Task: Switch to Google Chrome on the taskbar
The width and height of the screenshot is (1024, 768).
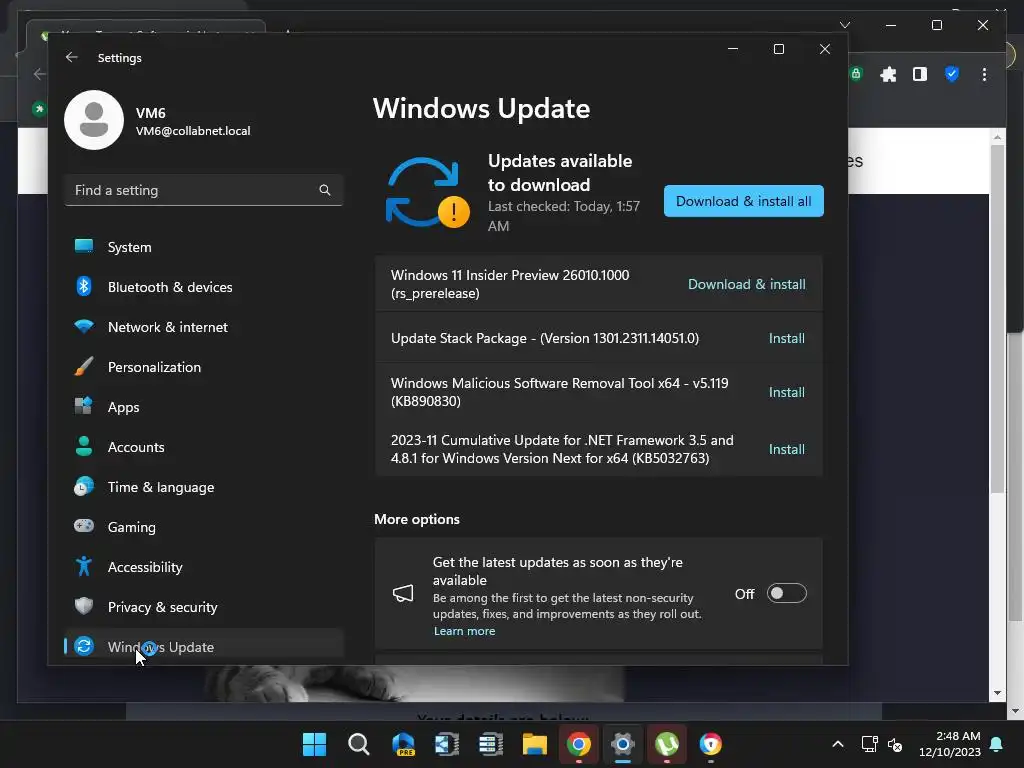Action: (579, 744)
